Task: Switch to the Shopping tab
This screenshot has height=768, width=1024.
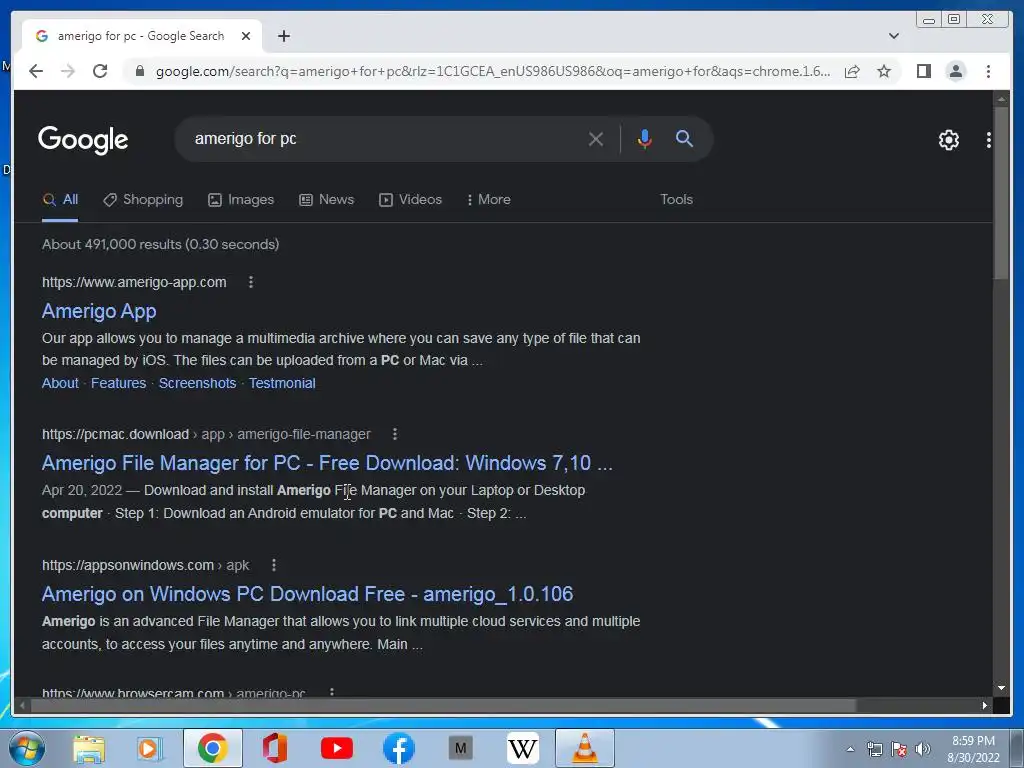Action: point(143,200)
